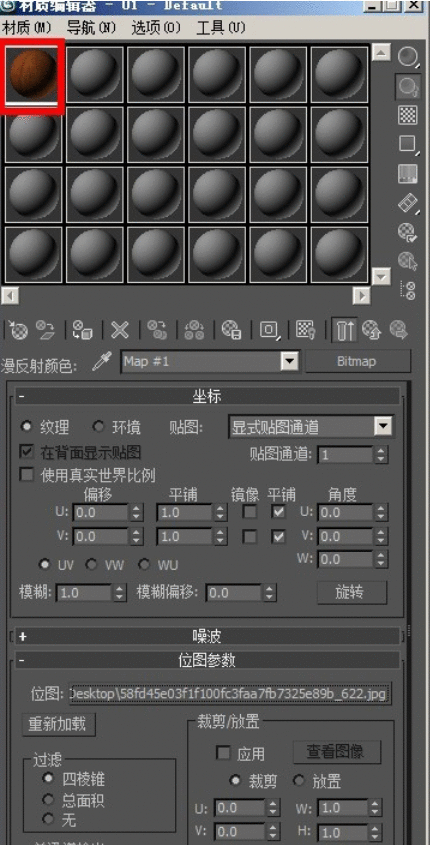Open the 导航(N) menu
This screenshot has width=430, height=845.
[91, 27]
